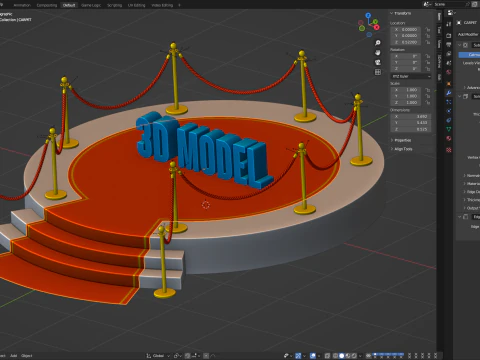Click the highlighted Catmull-Clark button

click(x=469, y=55)
